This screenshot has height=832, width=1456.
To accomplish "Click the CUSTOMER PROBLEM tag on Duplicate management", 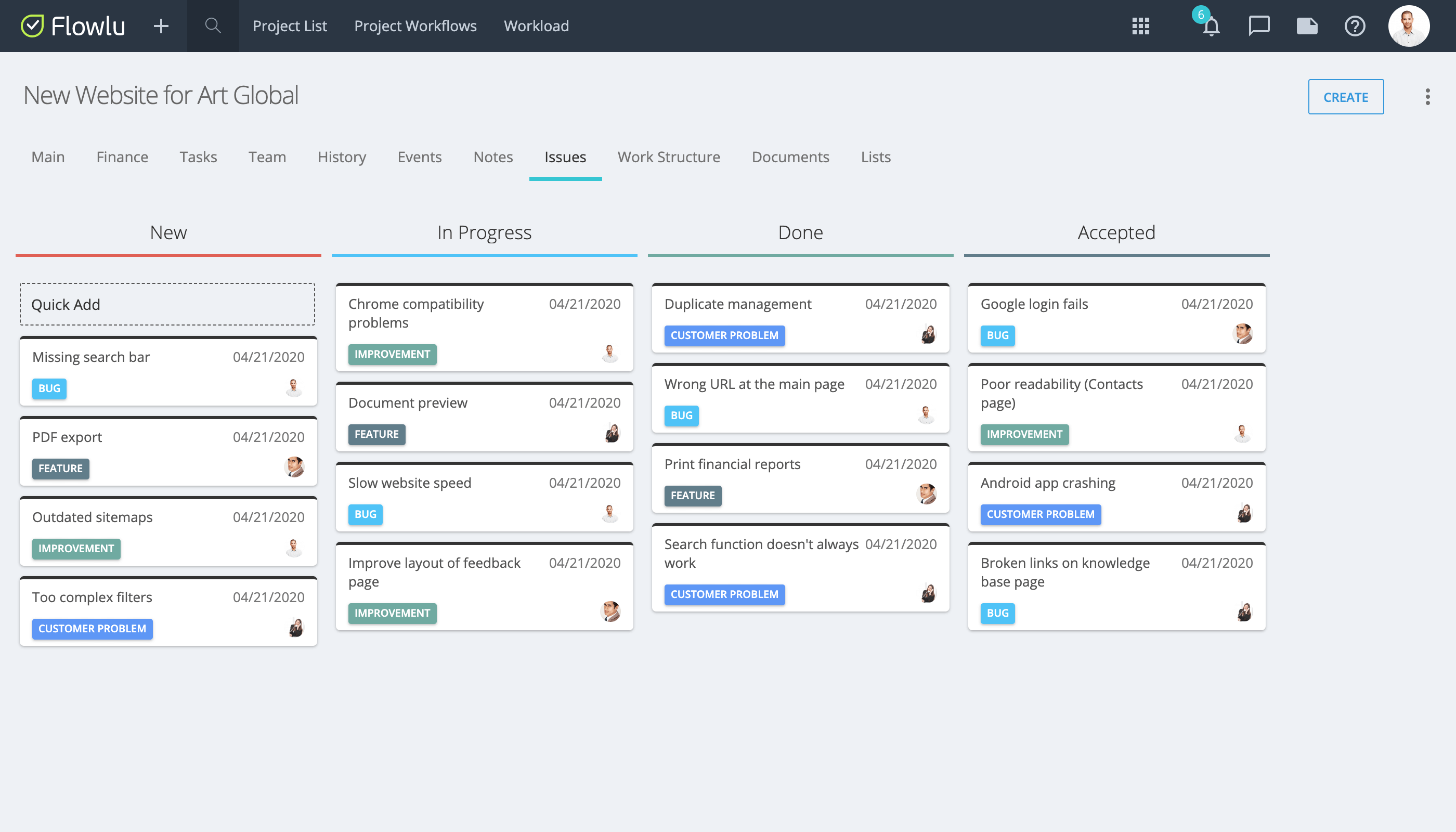I will (724, 335).
